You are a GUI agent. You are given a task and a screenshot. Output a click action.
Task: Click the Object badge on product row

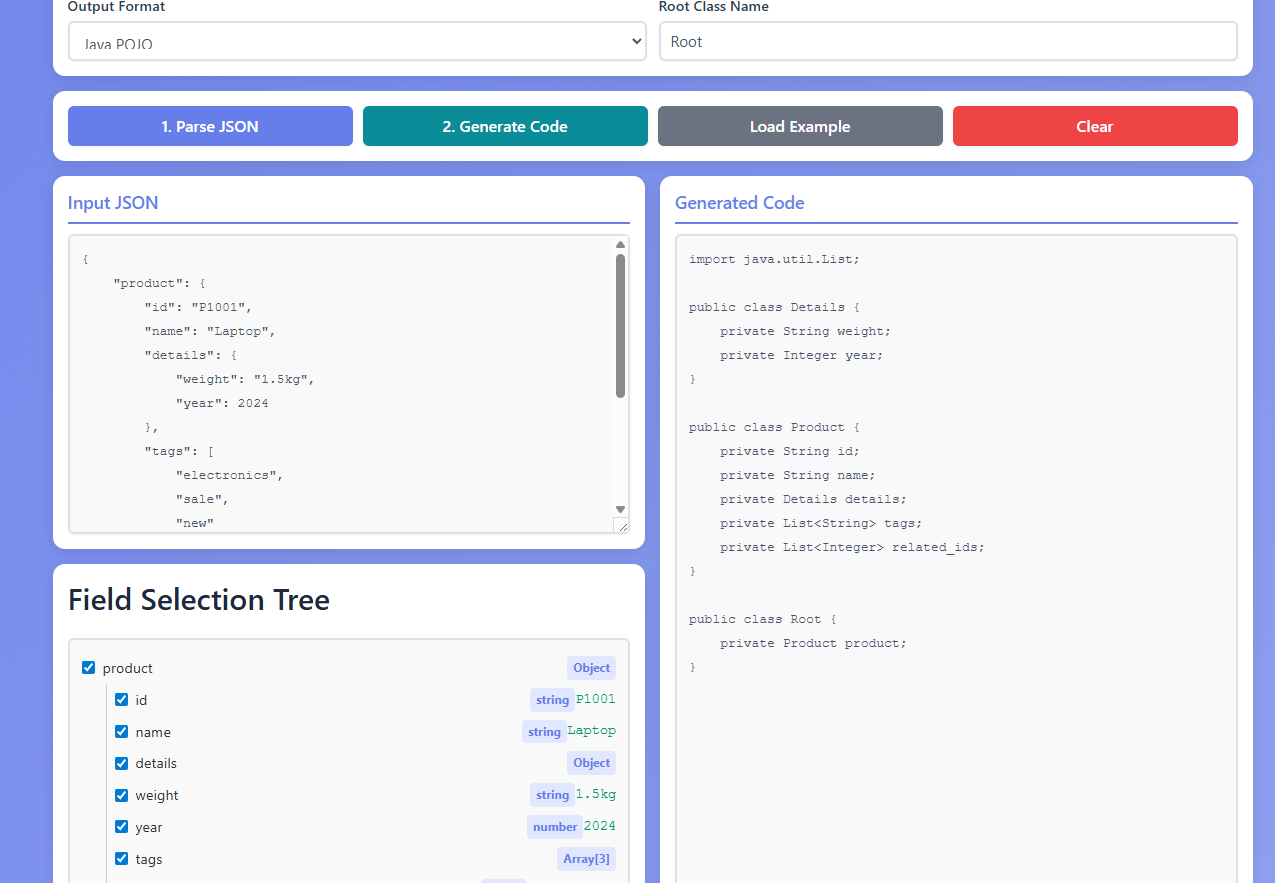tap(591, 668)
